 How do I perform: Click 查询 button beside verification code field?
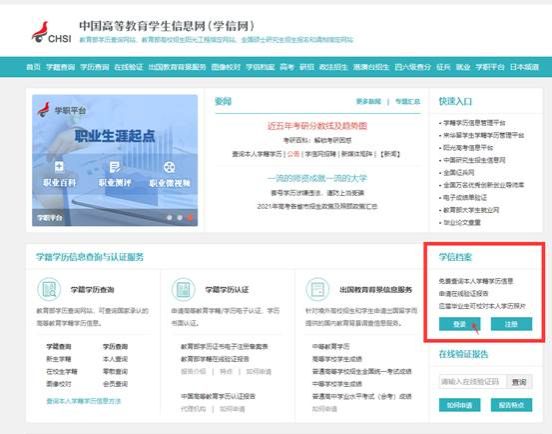click(519, 382)
